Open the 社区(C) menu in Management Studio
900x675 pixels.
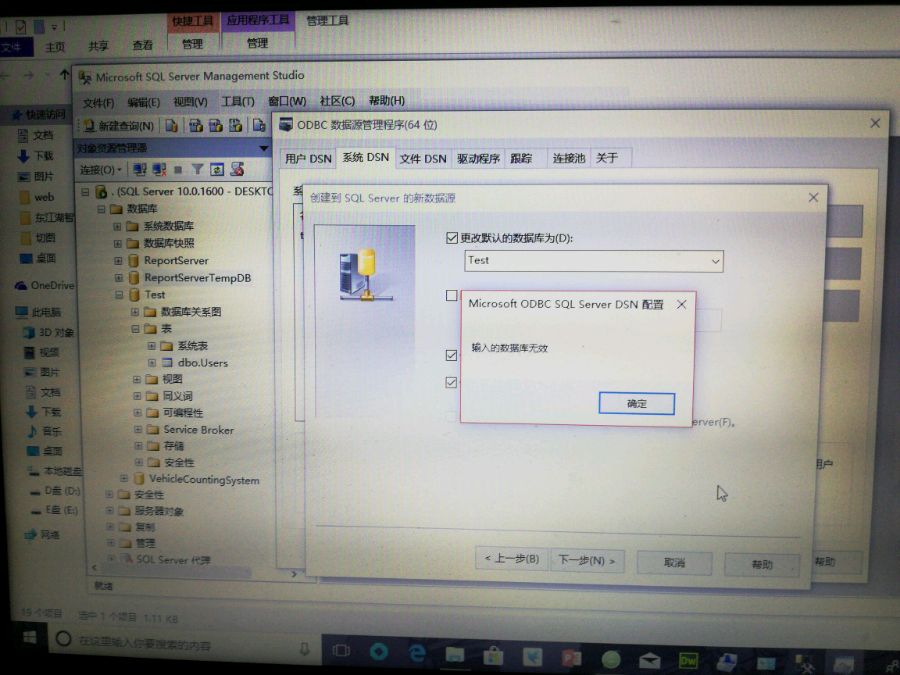tap(337, 100)
